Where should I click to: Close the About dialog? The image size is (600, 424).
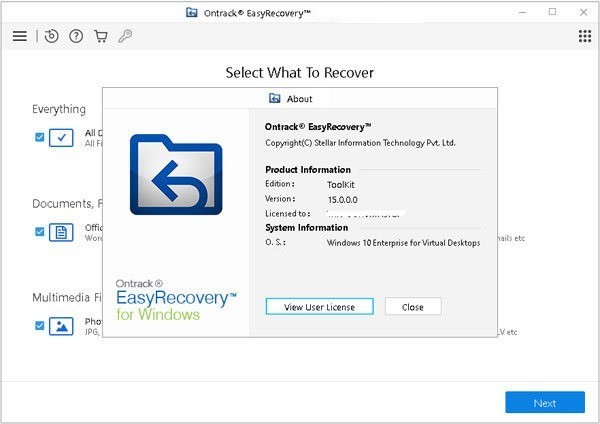click(412, 307)
